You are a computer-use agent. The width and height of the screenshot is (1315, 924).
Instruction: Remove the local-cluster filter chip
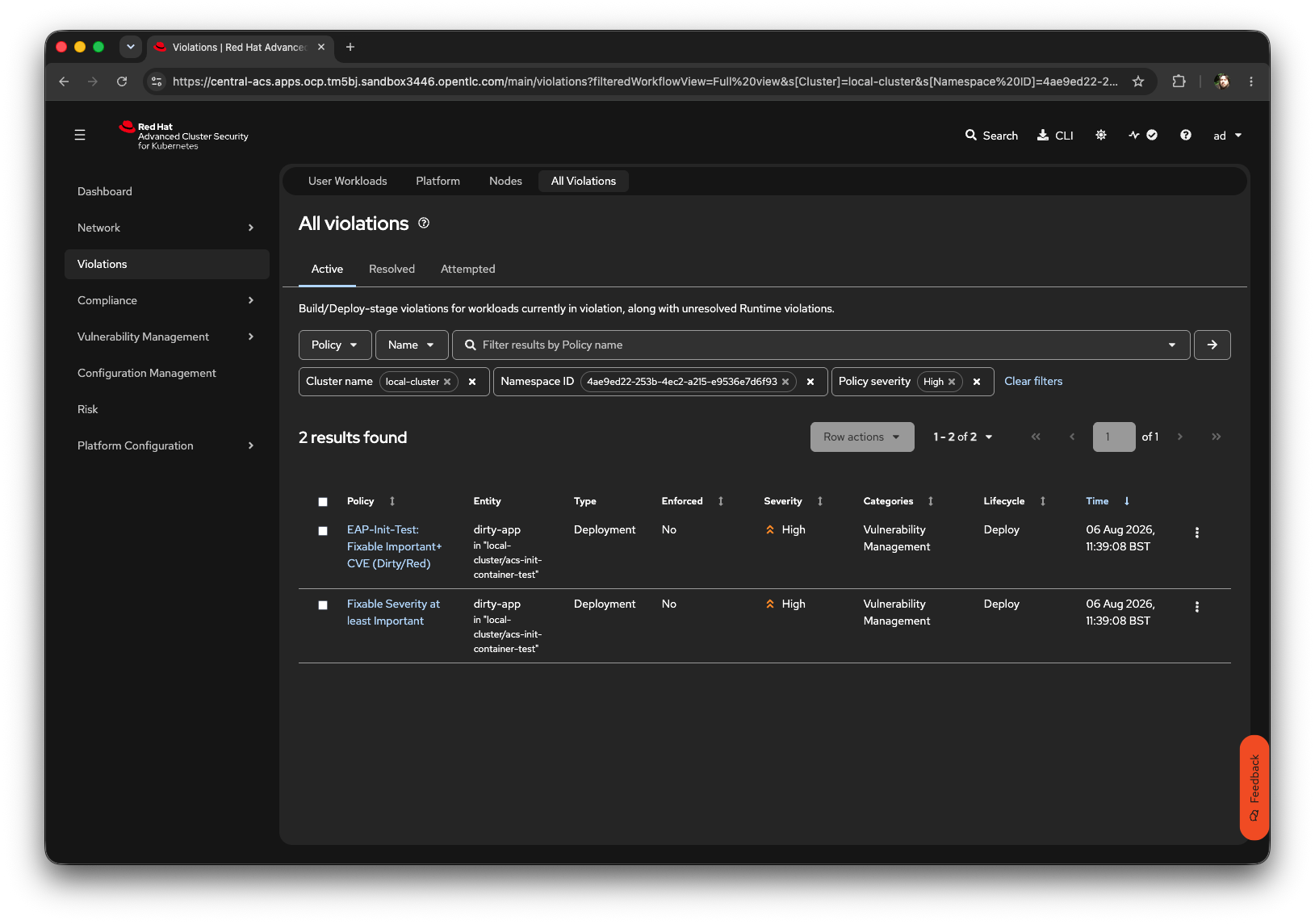click(447, 382)
